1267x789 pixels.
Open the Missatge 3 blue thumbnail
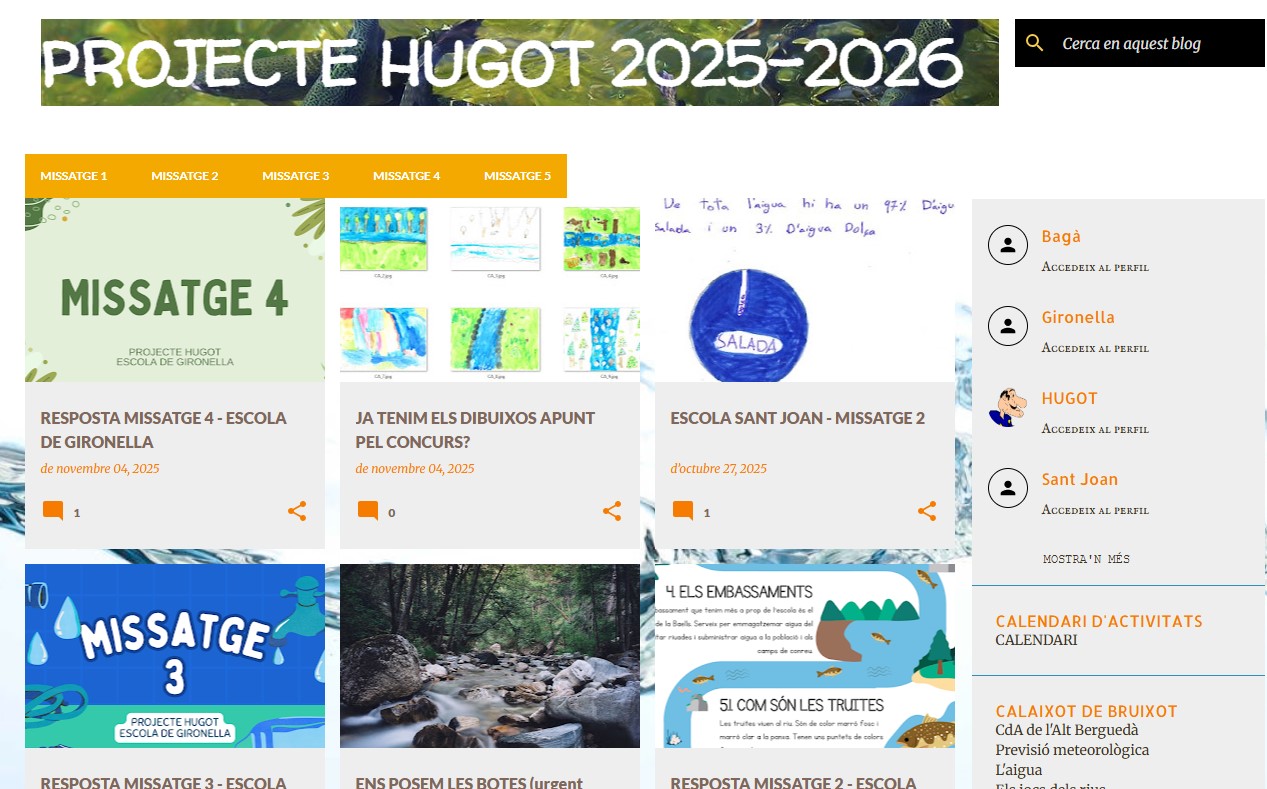point(175,656)
